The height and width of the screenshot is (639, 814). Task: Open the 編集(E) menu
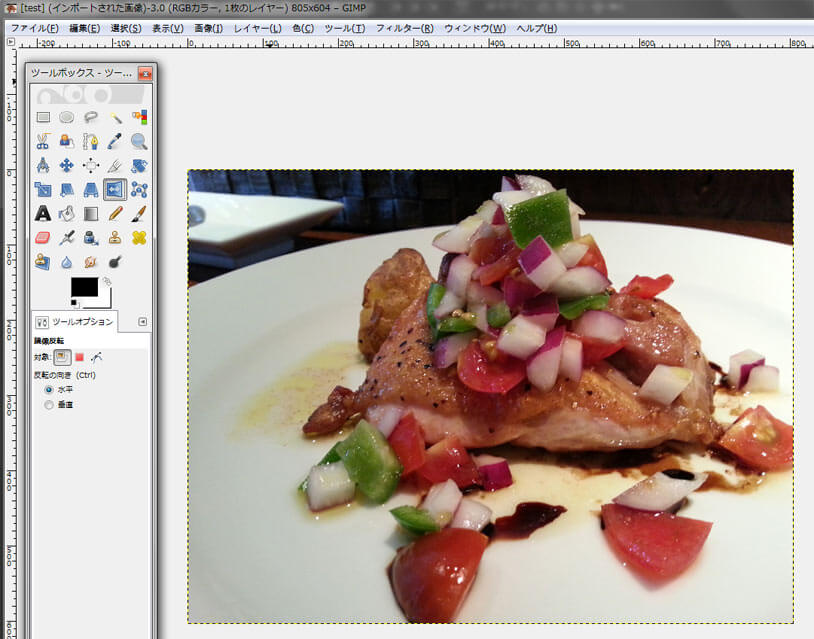point(85,28)
